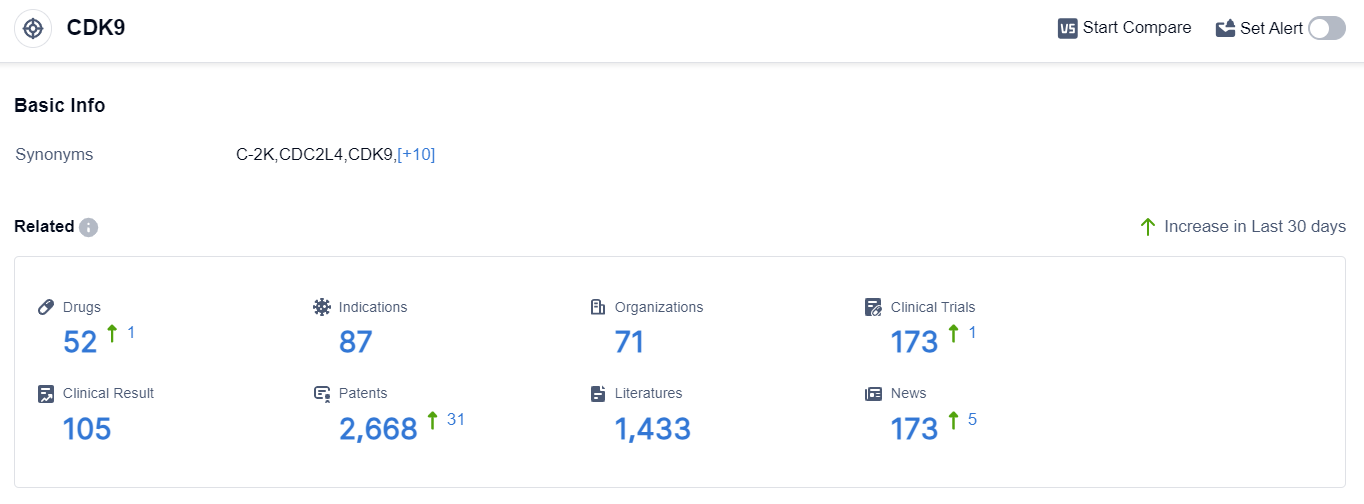This screenshot has width=1364, height=504.
Task: Click the Drugs pill icon
Action: point(46,307)
